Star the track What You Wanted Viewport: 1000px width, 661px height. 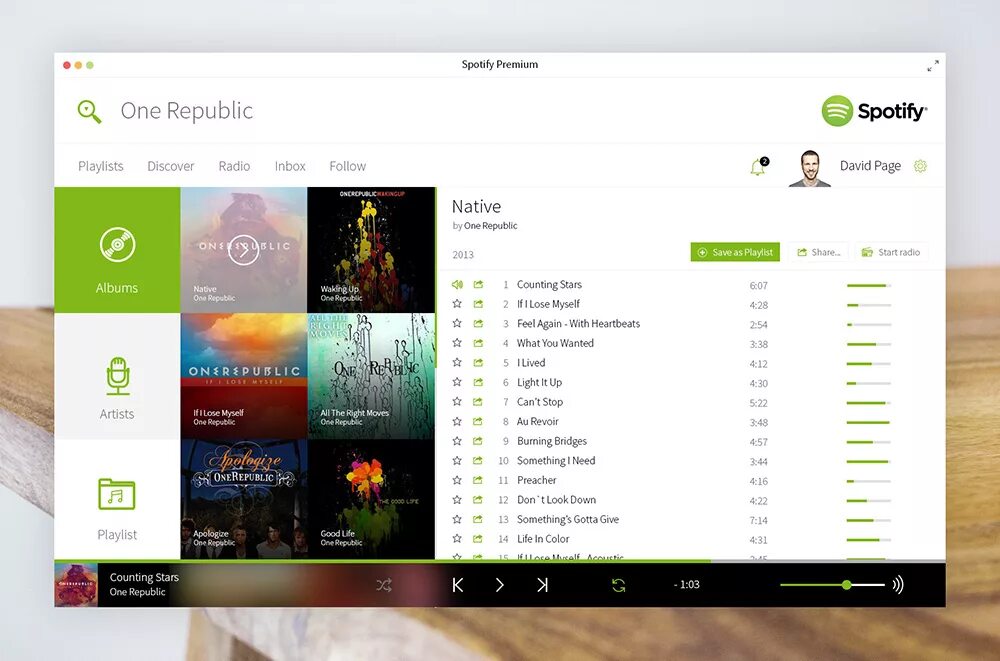pyautogui.click(x=457, y=343)
